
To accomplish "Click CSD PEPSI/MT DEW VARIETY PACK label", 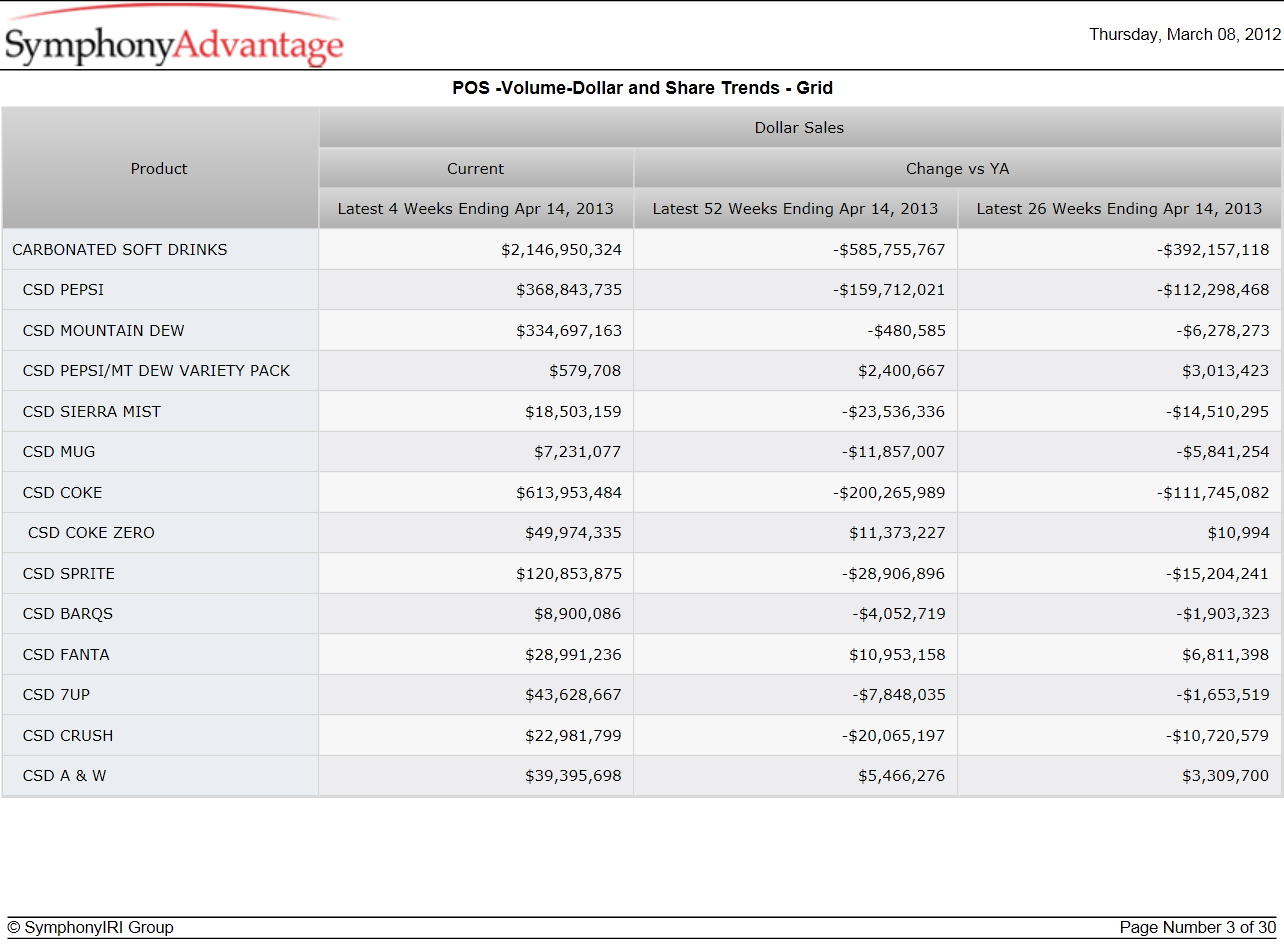I will (157, 371).
